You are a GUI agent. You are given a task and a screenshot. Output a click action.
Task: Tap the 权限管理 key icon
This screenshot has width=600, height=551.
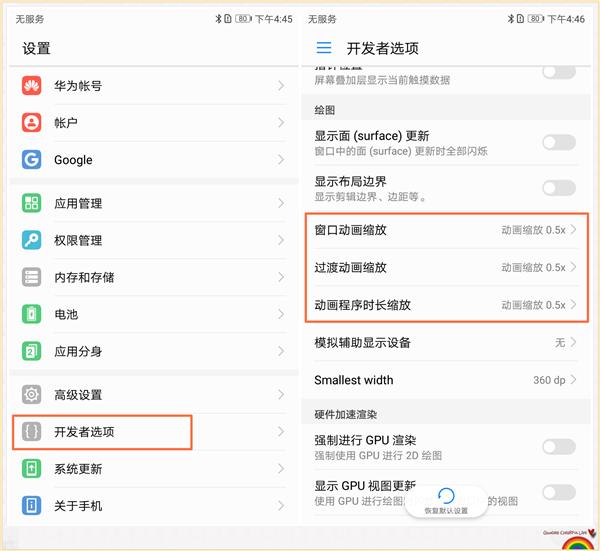(x=31, y=240)
